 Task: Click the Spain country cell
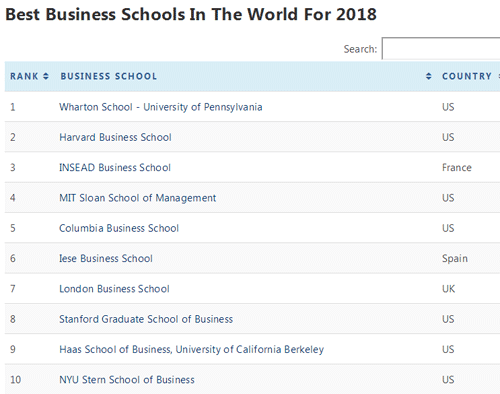[455, 259]
